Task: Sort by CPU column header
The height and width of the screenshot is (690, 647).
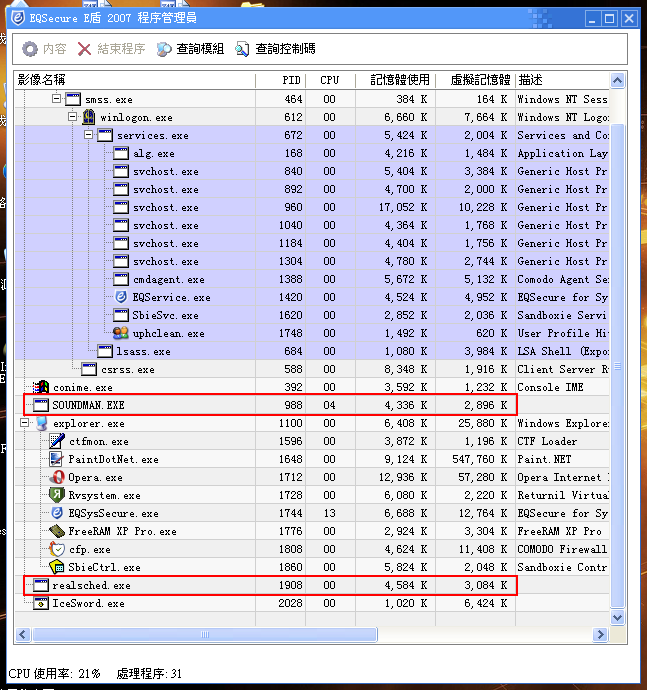Action: (x=330, y=80)
